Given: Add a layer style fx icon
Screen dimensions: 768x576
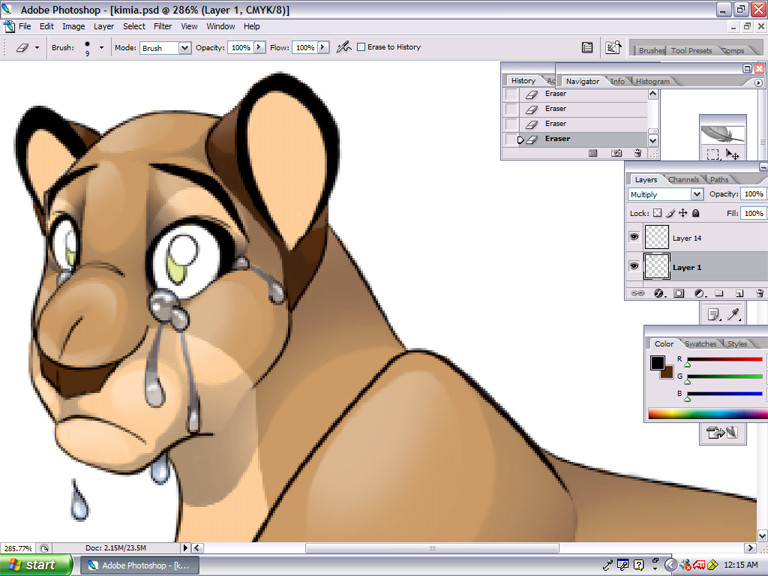Looking at the screenshot, I should coord(660,293).
